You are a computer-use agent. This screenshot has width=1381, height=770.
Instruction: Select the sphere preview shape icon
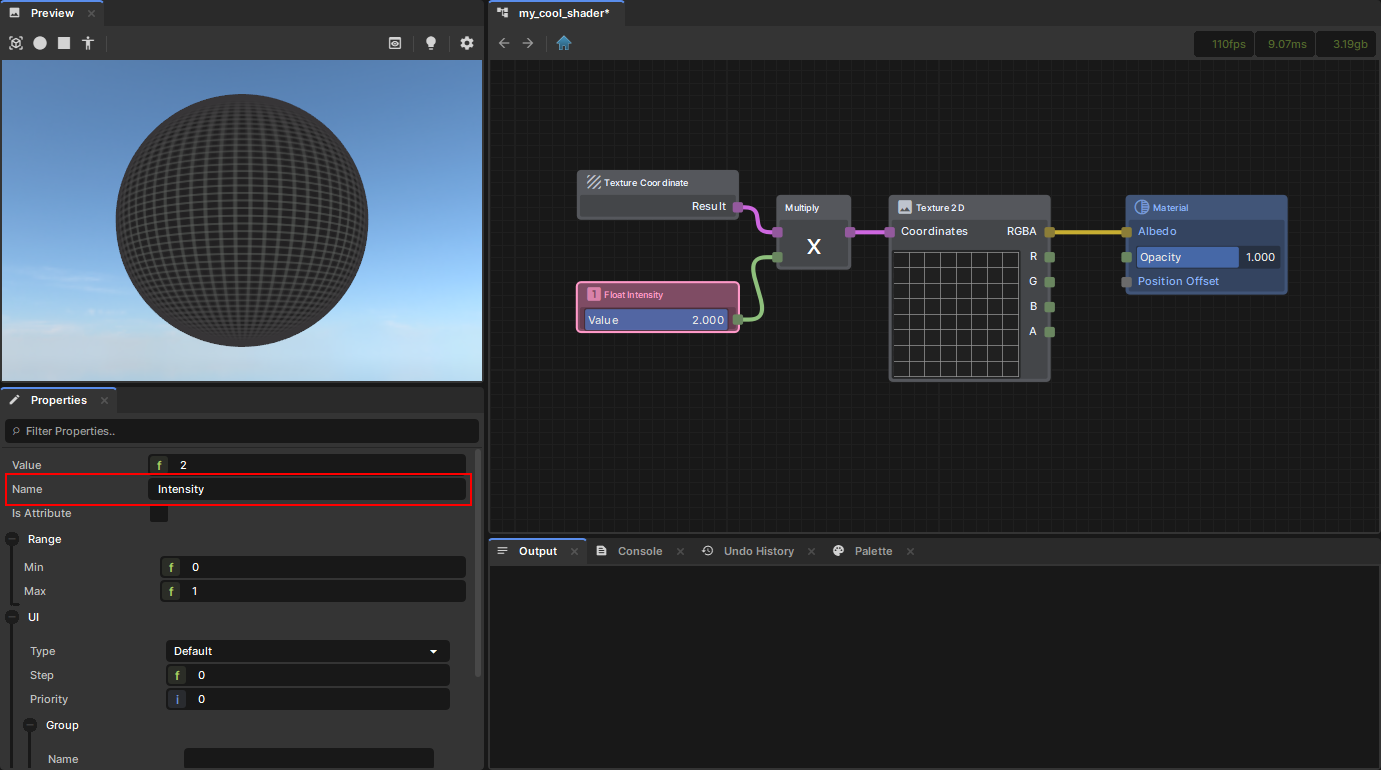point(40,43)
